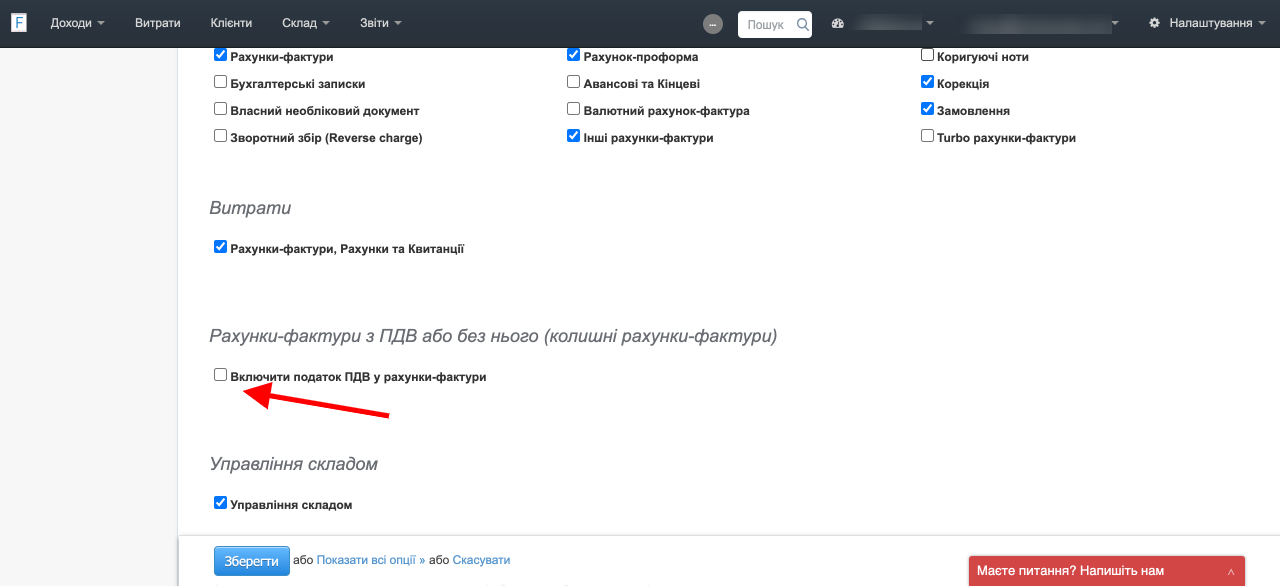
Task: Click the Скасувати cancel link
Action: pyautogui.click(x=481, y=560)
